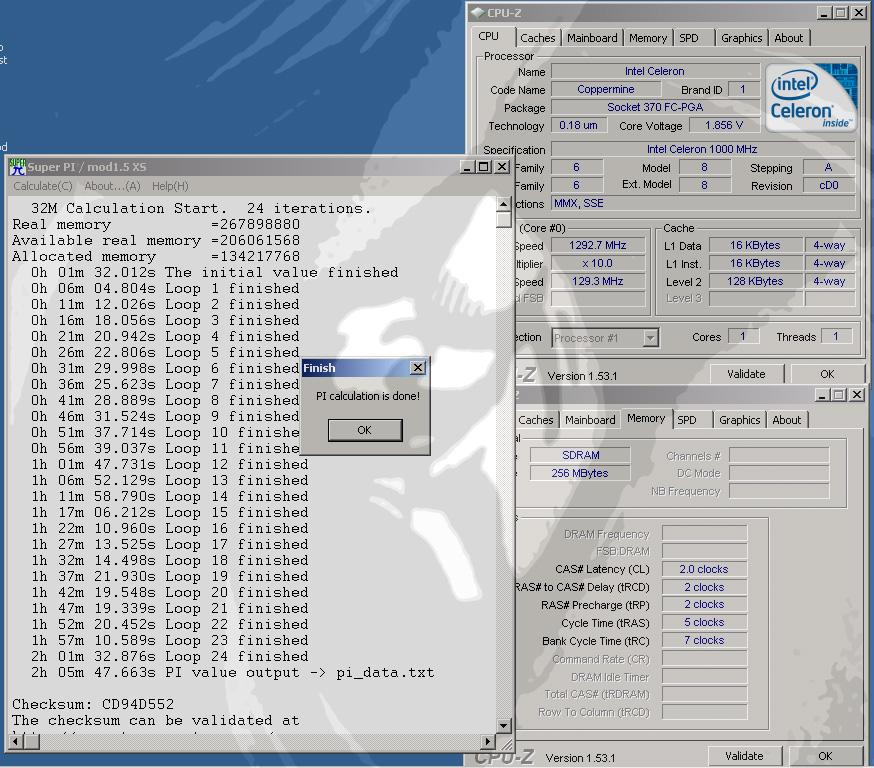The image size is (874, 768).
Task: Select CPU tab in top CPU-Z window
Action: (x=489, y=36)
